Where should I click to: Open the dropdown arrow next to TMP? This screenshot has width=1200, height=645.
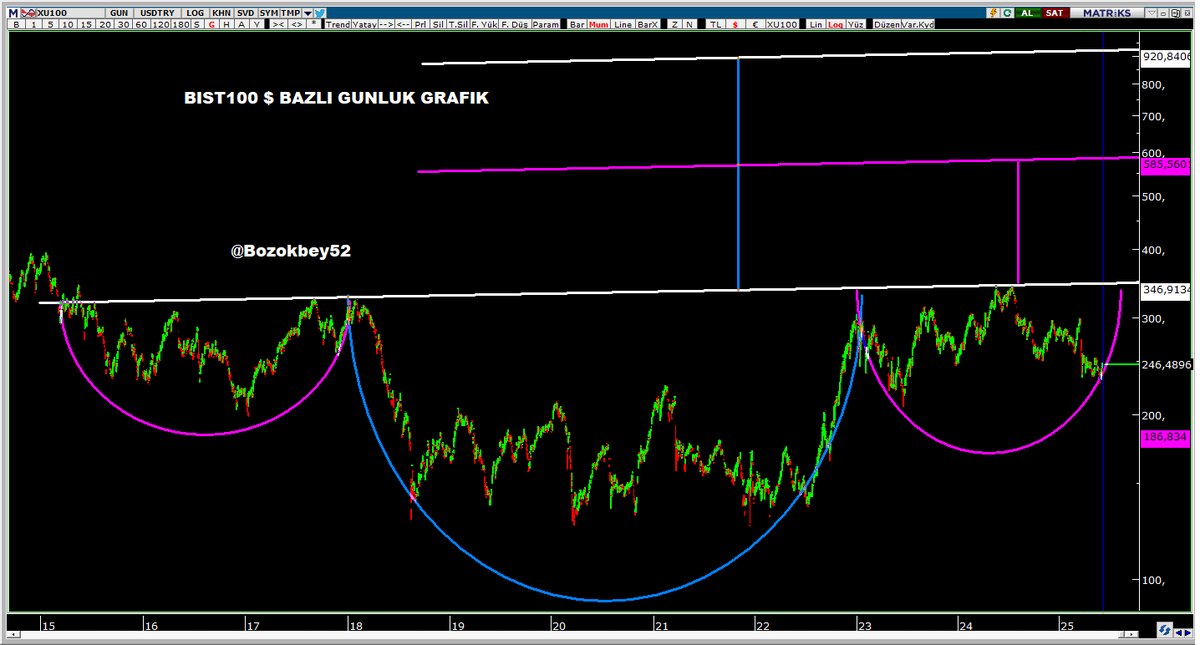tap(307, 13)
